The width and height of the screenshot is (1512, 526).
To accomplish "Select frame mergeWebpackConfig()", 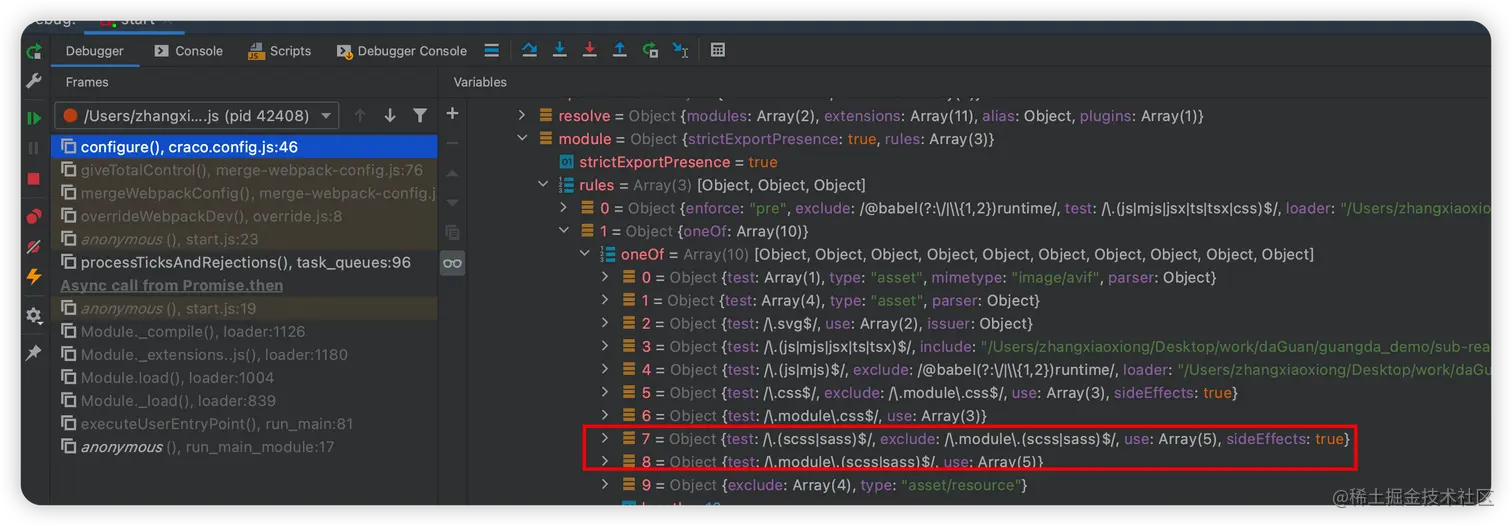I will tap(245, 193).
